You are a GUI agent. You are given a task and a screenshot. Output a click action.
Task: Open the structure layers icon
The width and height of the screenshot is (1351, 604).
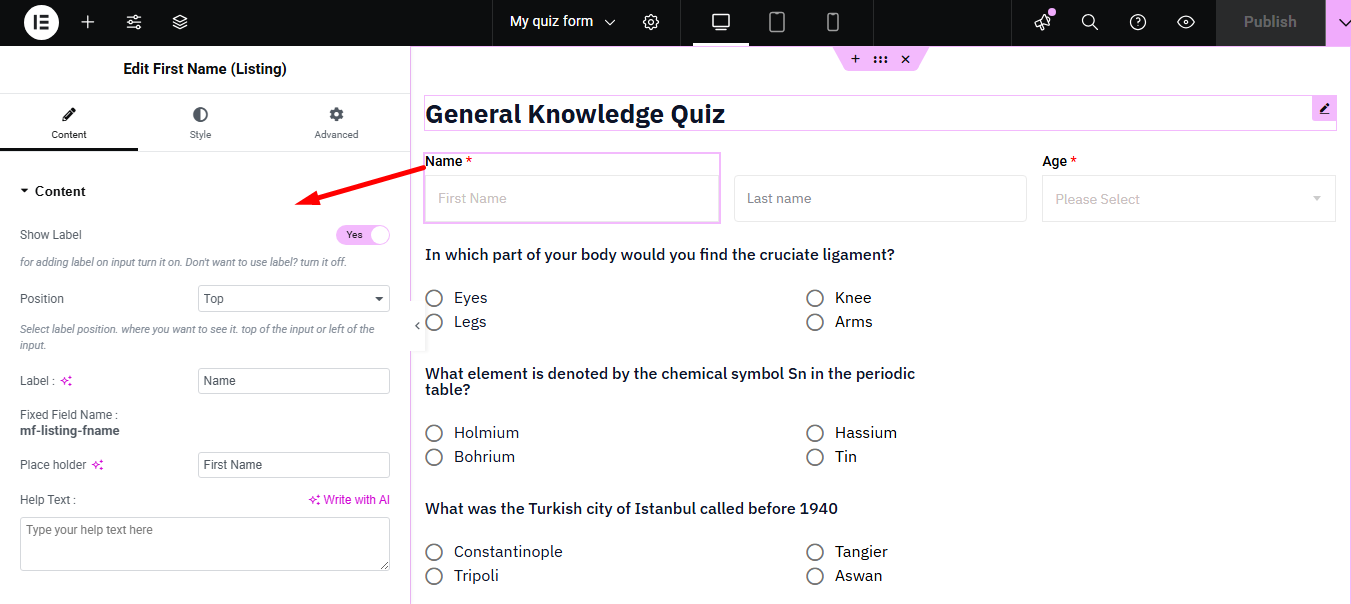point(180,22)
